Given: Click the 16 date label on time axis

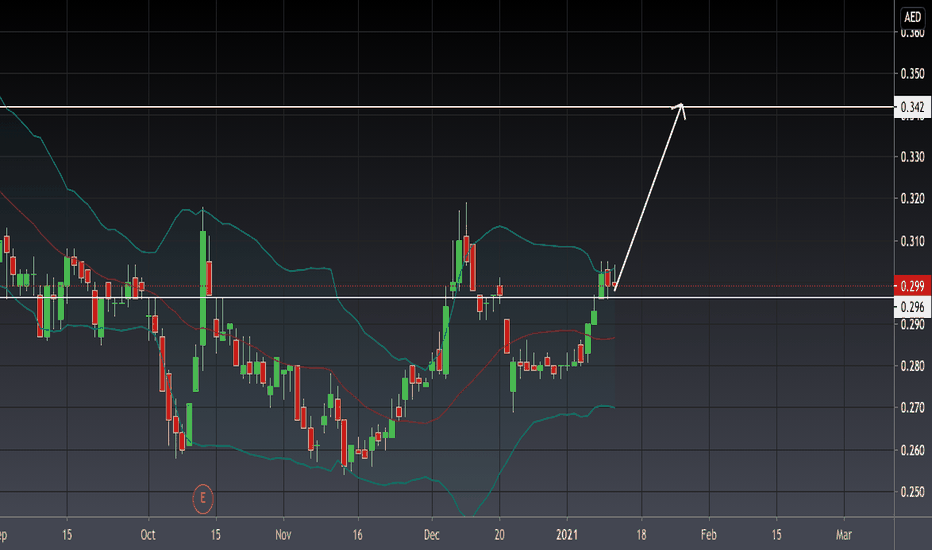Looking at the screenshot, I should [357, 535].
